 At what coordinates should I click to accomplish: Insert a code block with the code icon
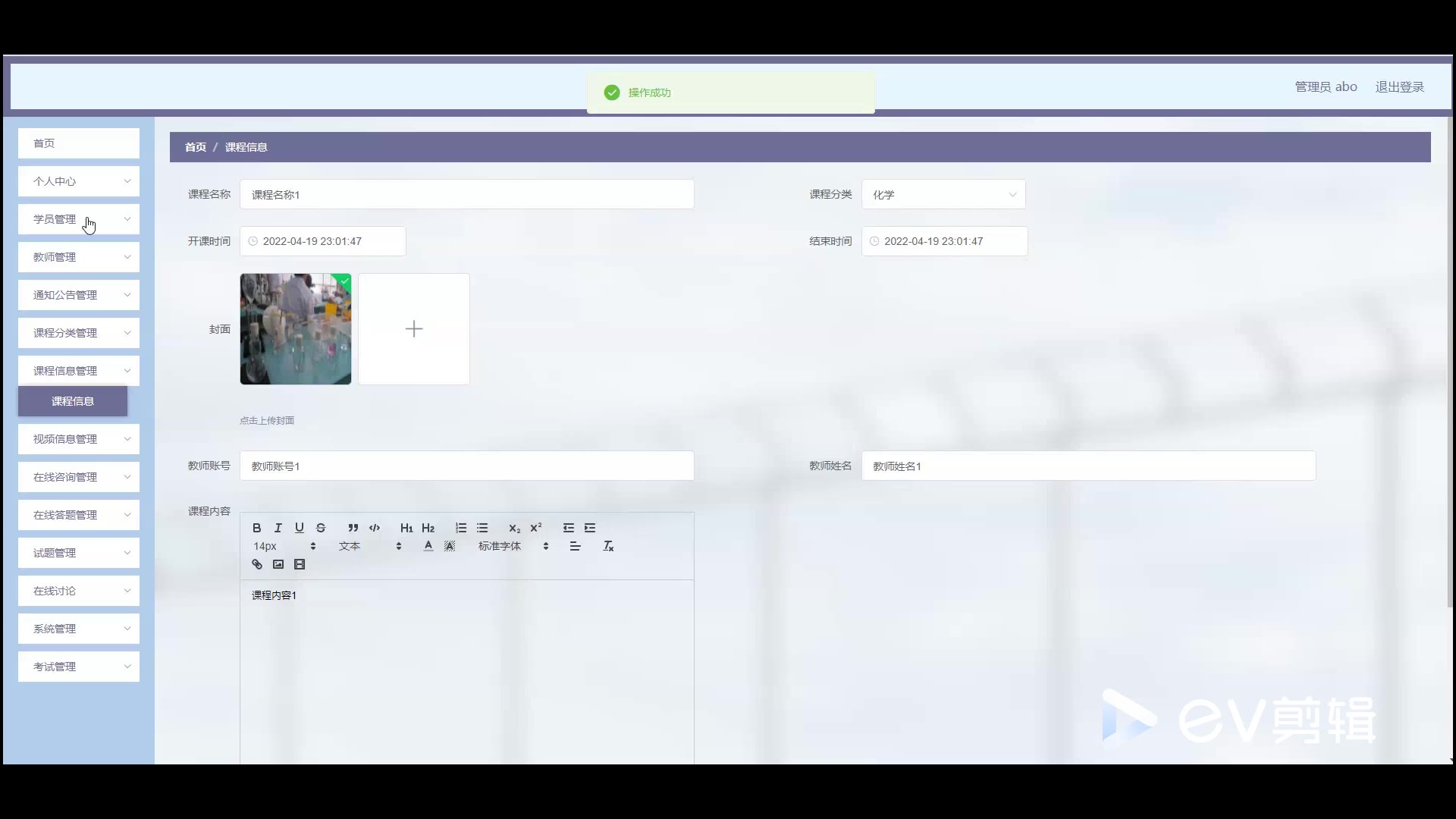pos(375,528)
